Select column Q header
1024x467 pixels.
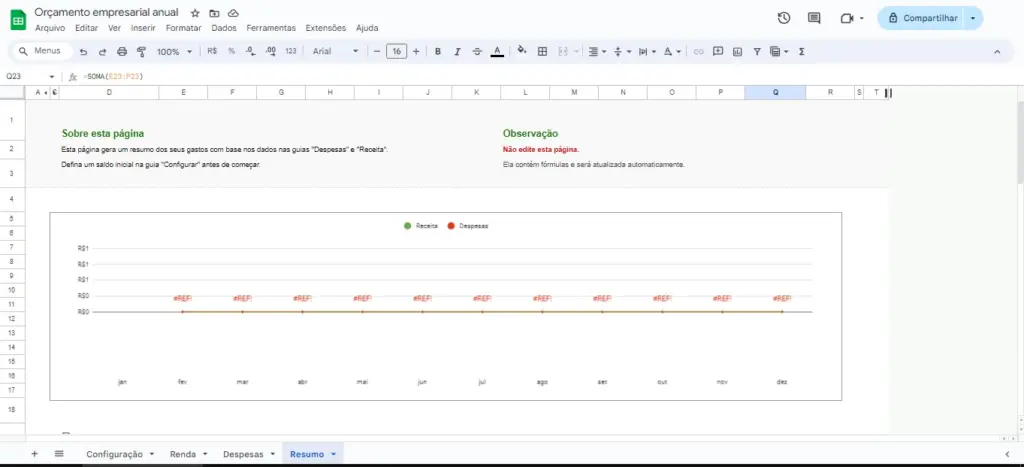click(775, 93)
